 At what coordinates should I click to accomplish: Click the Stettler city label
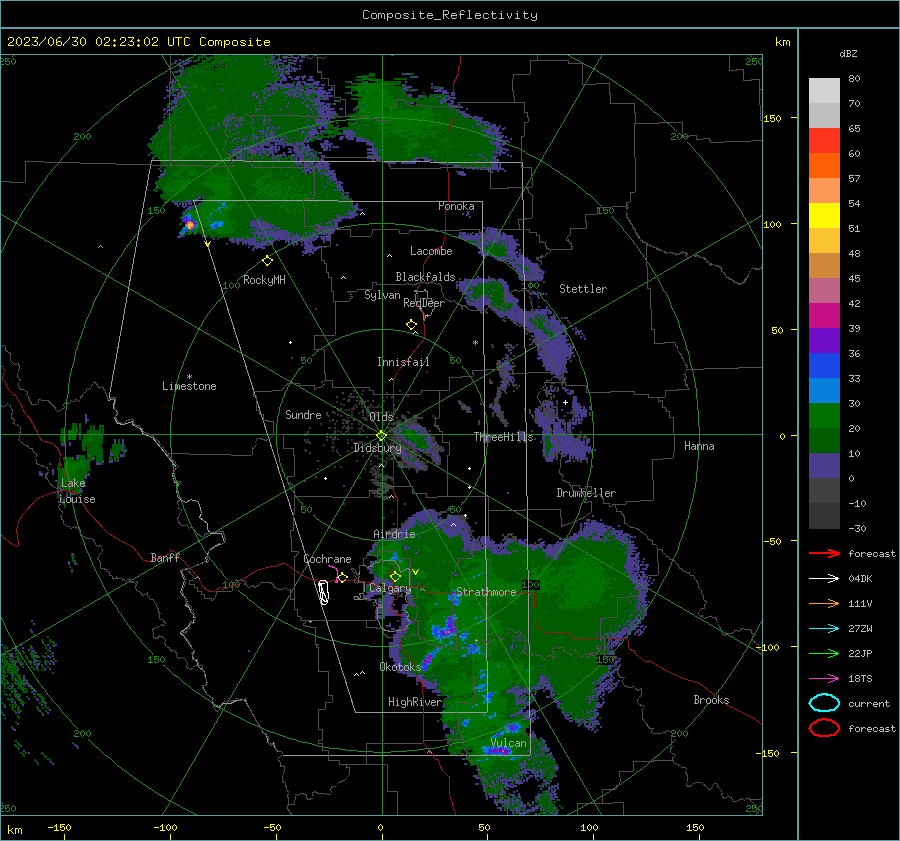tap(583, 289)
